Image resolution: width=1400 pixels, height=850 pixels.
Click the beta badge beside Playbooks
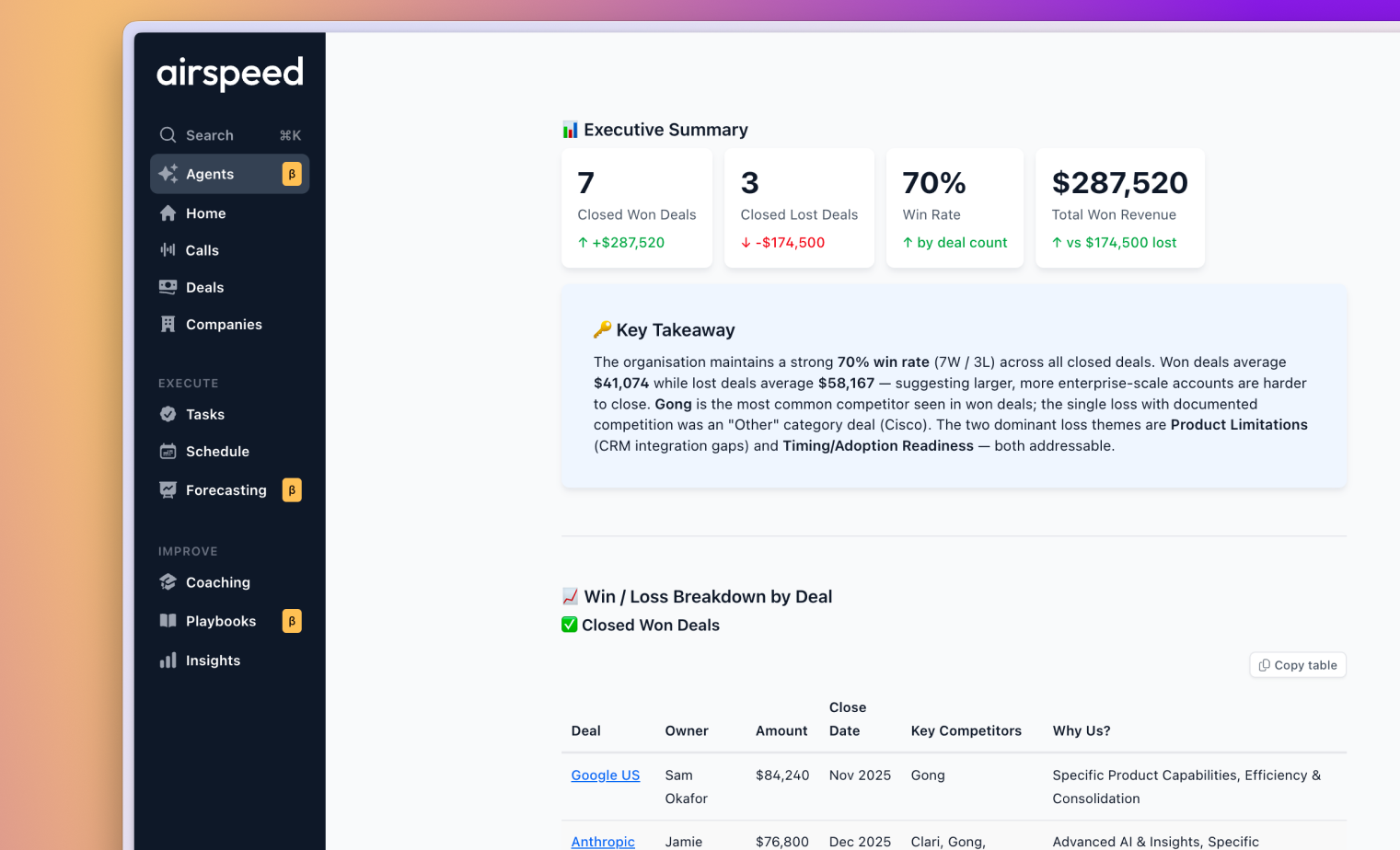pos(292,621)
